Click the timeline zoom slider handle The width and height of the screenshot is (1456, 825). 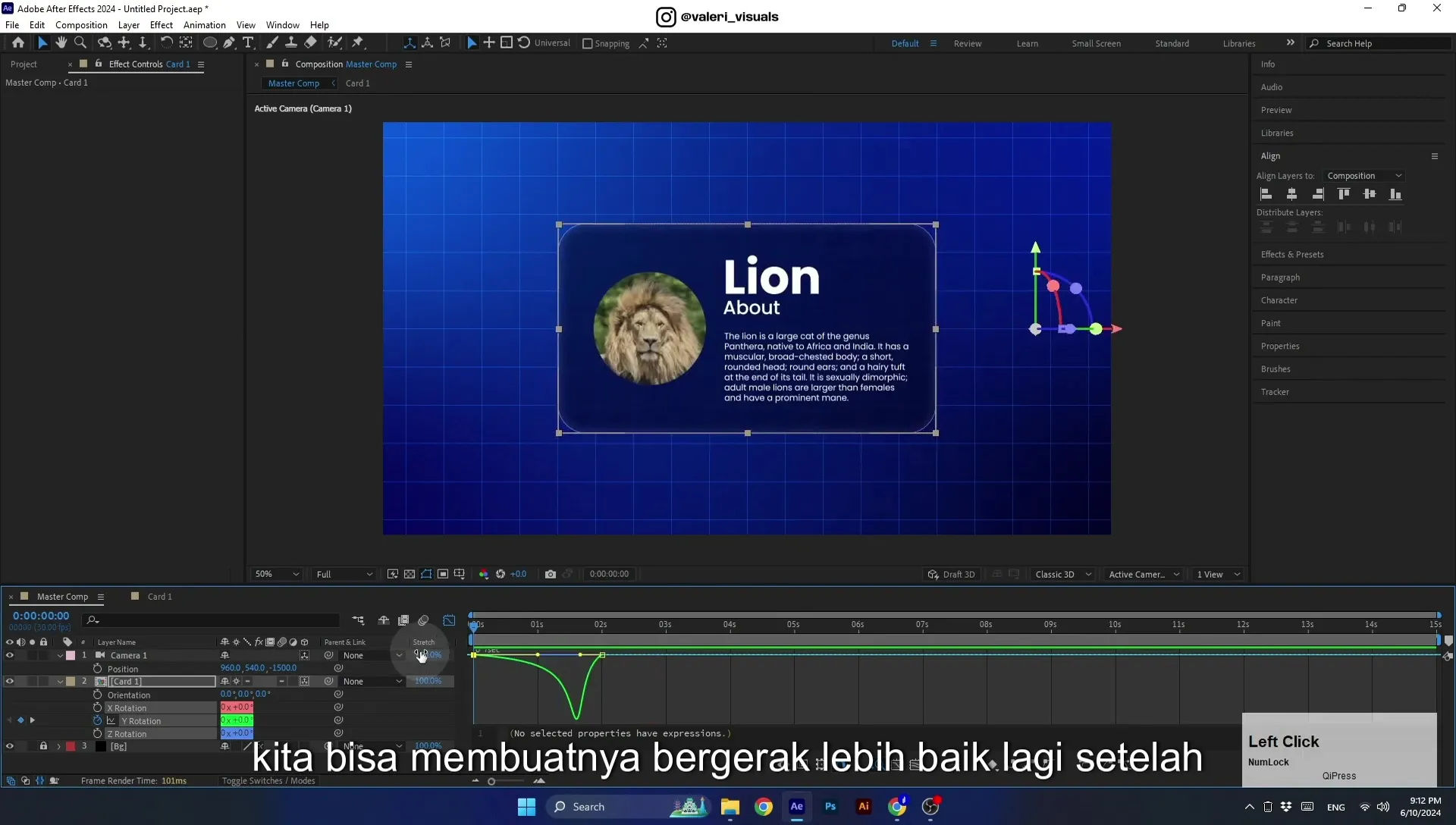(x=491, y=781)
